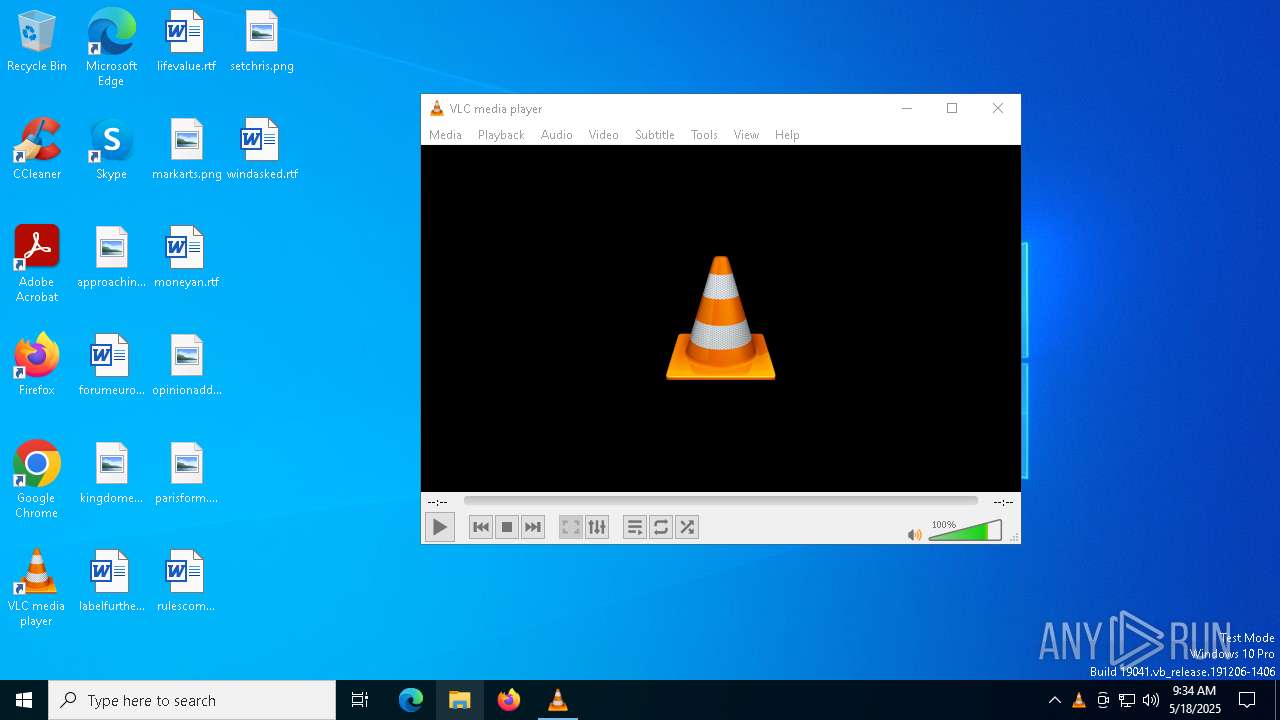Select Firefox desktop shortcut
This screenshot has height=720, width=1280.
[x=37, y=366]
